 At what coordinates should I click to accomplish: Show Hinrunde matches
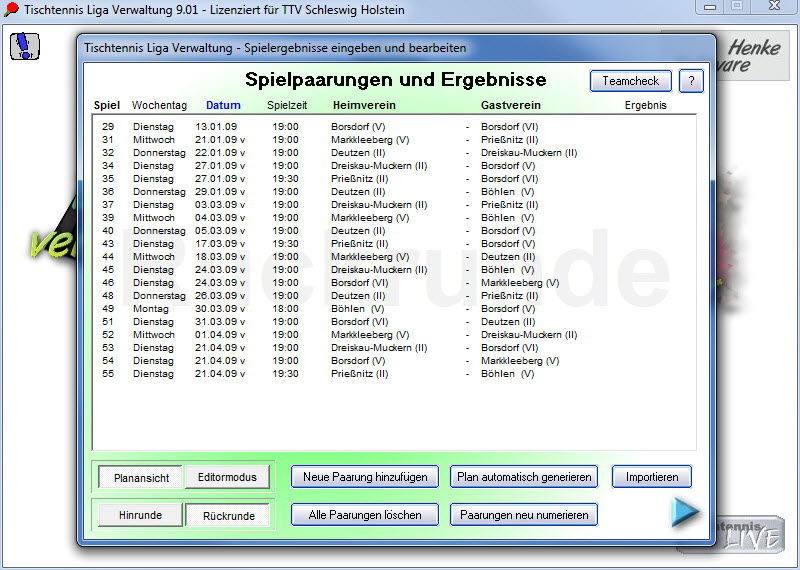[140, 516]
